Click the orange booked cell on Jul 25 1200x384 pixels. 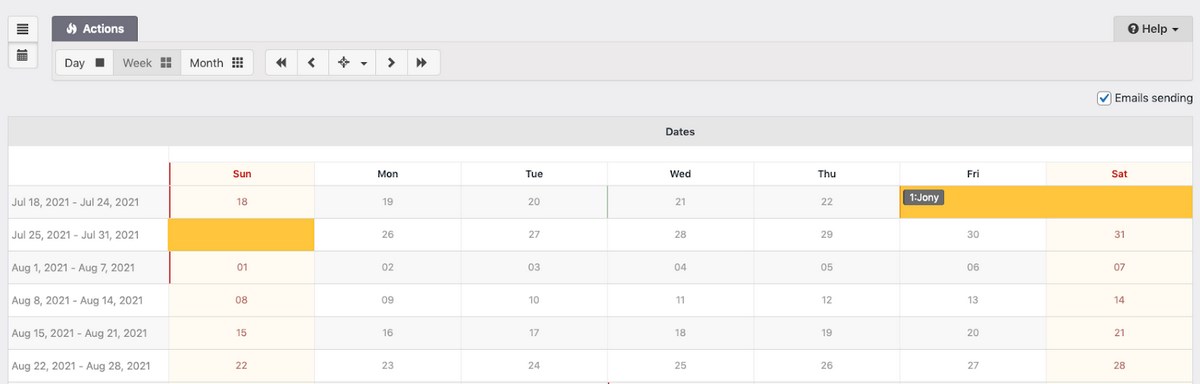pyautogui.click(x=241, y=235)
